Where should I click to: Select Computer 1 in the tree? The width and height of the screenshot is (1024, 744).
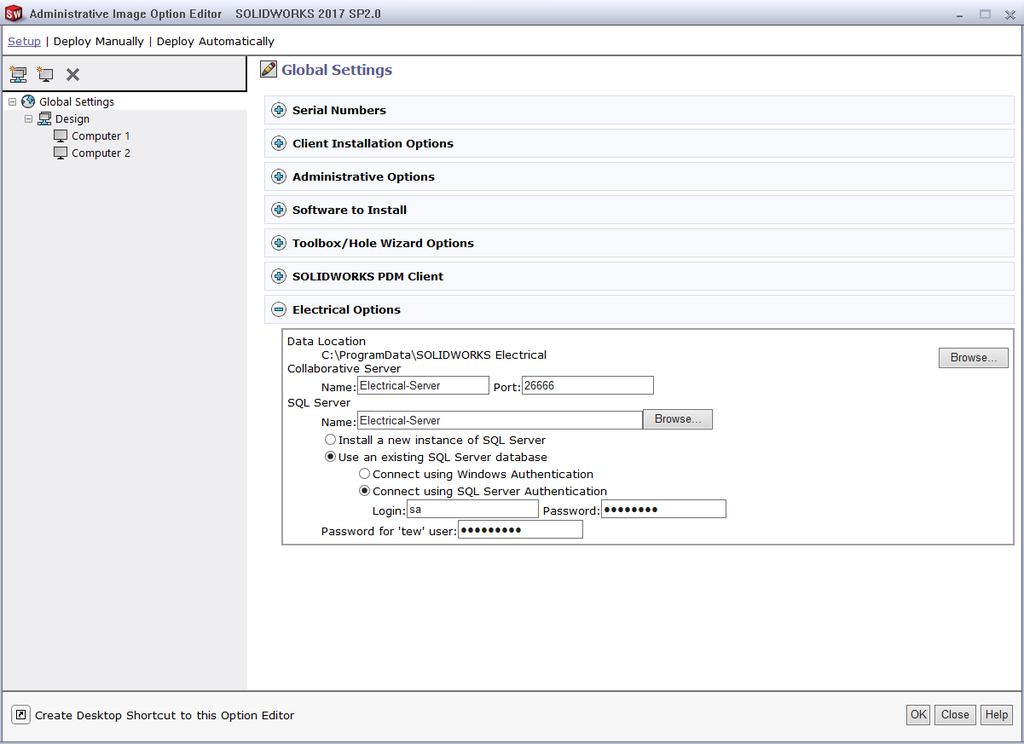point(101,136)
